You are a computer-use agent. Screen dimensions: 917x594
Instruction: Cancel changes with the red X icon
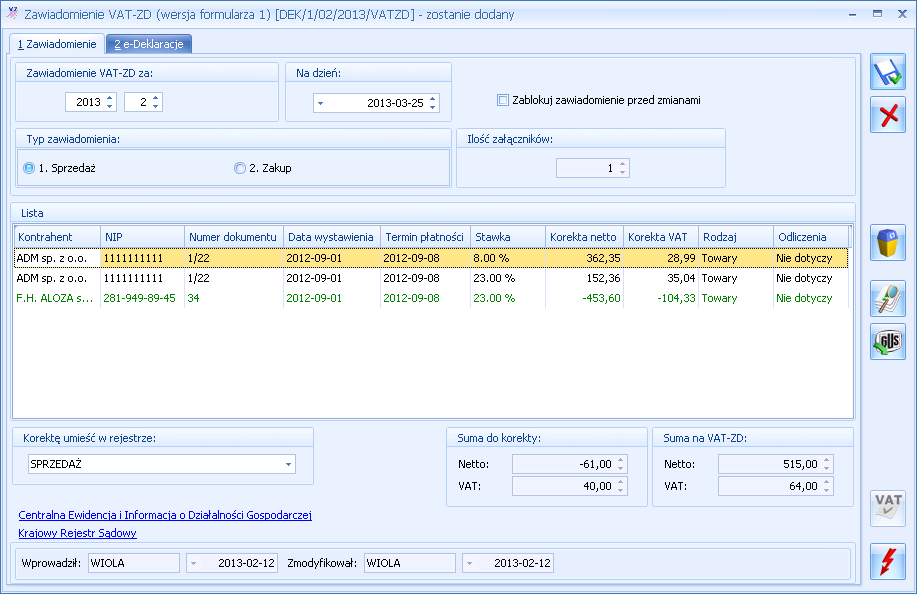(888, 115)
